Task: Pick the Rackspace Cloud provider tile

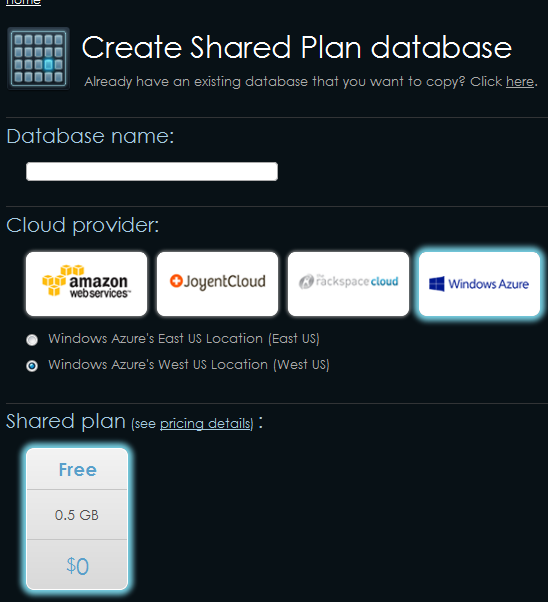Action: tap(348, 284)
